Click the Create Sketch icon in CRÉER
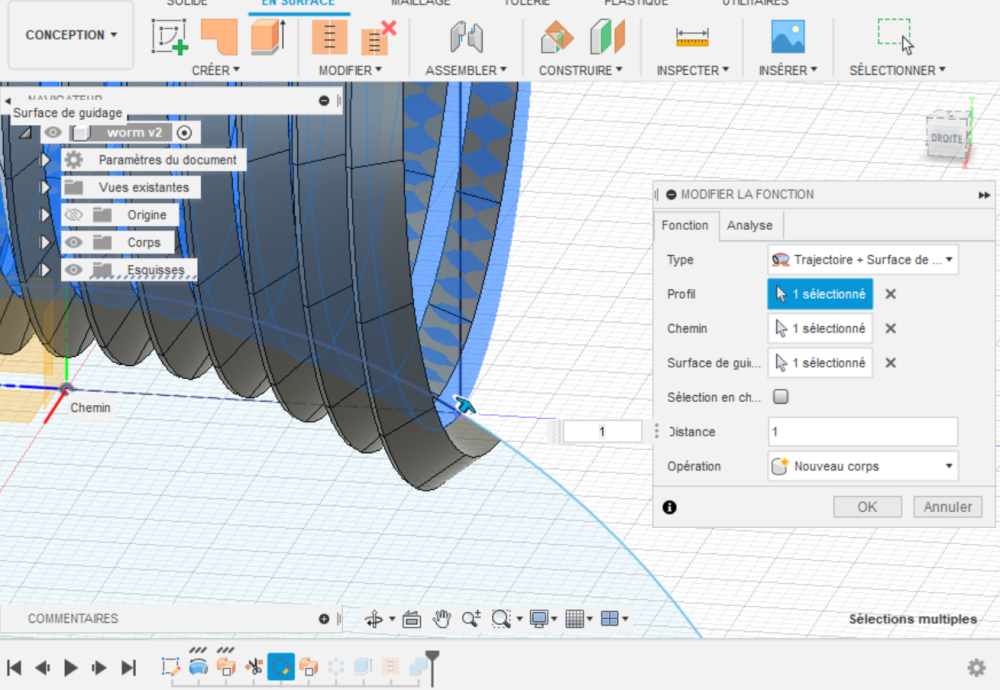The height and width of the screenshot is (690, 1000). pos(169,37)
